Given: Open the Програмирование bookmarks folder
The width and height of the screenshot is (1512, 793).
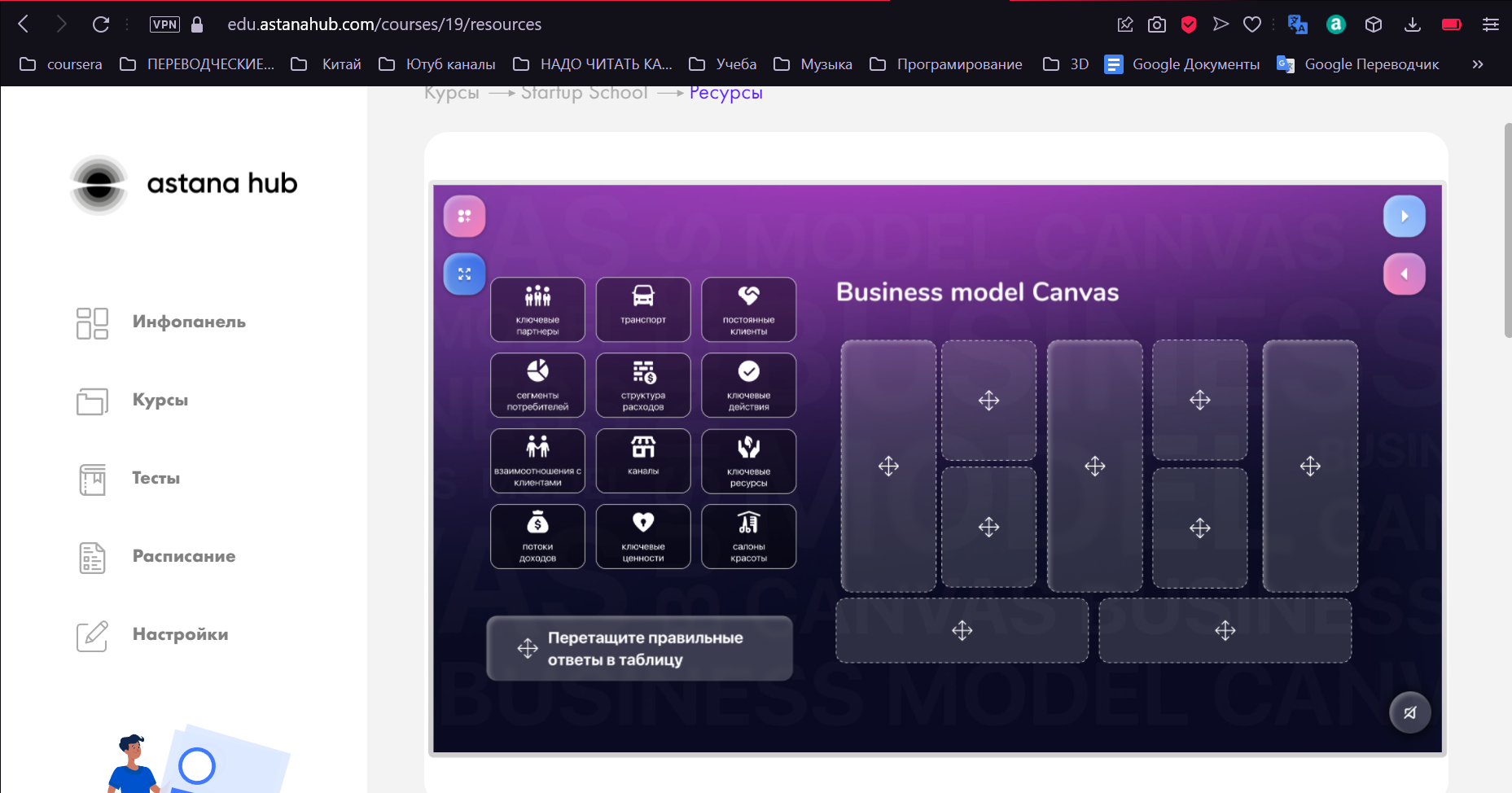Looking at the screenshot, I should coord(946,64).
